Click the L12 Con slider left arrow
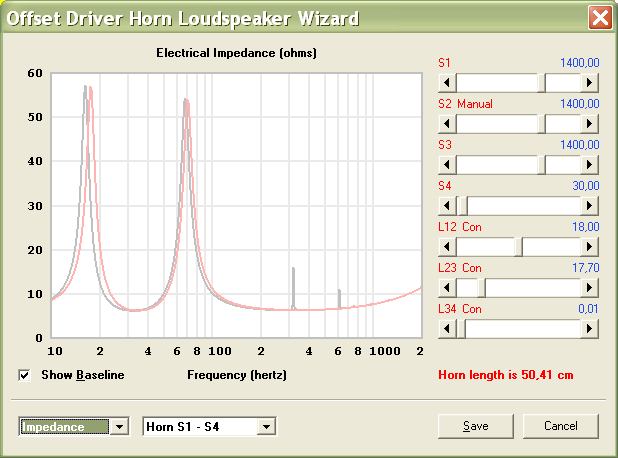 pyautogui.click(x=447, y=247)
